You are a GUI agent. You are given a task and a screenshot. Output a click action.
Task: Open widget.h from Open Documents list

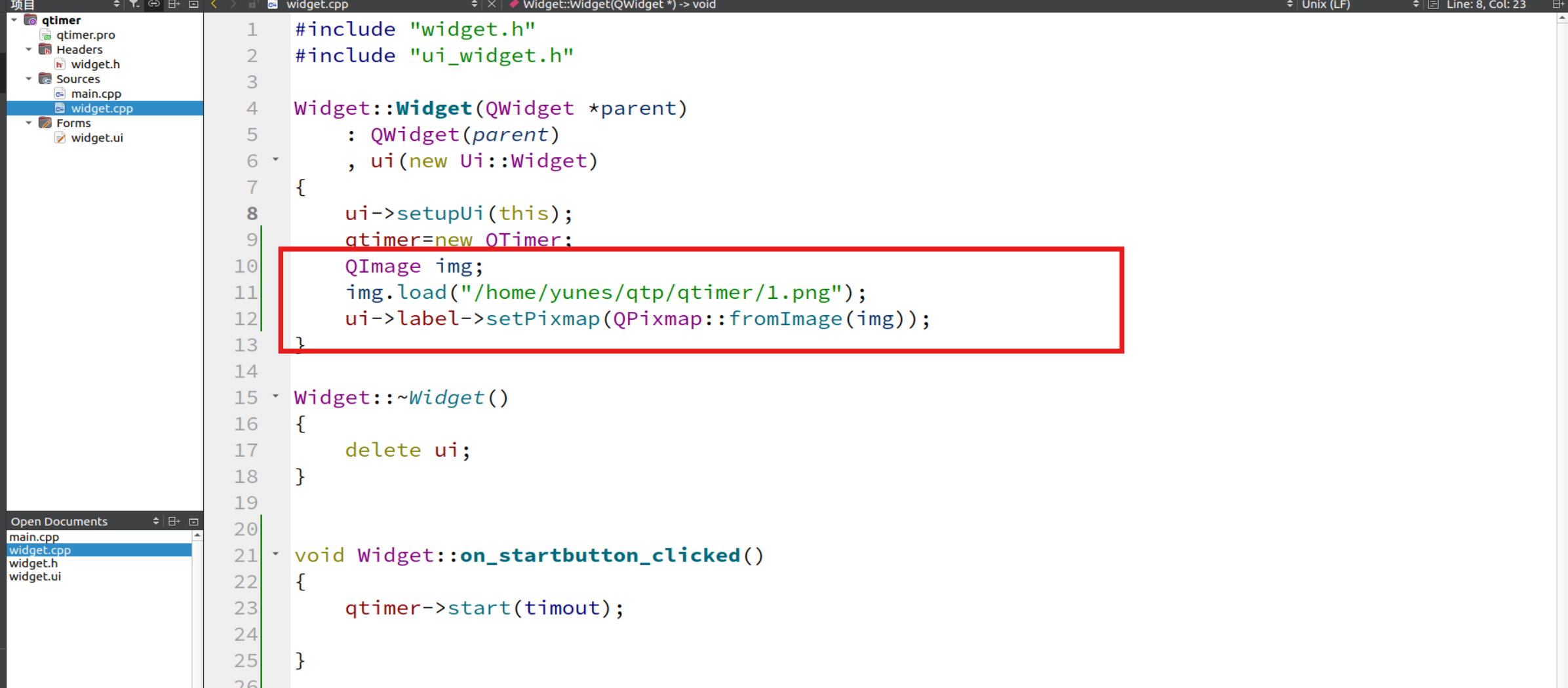(33, 563)
